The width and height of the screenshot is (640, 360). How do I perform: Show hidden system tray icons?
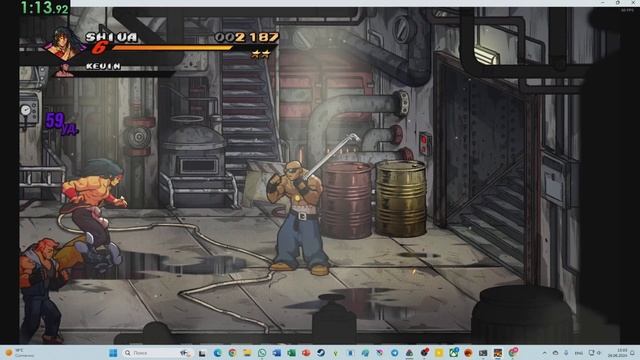pos(545,353)
